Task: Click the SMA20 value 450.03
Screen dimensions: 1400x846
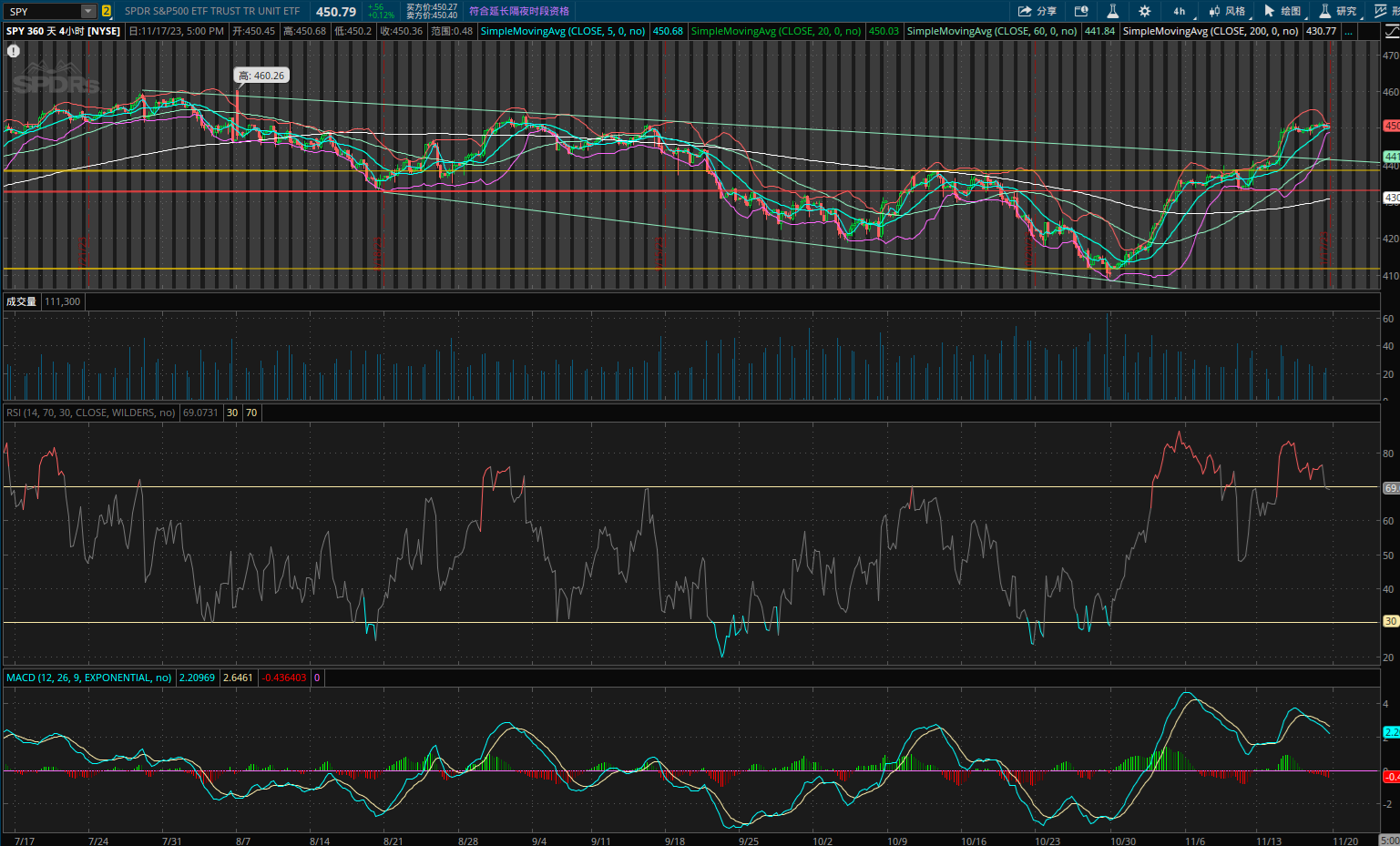Action: [884, 31]
